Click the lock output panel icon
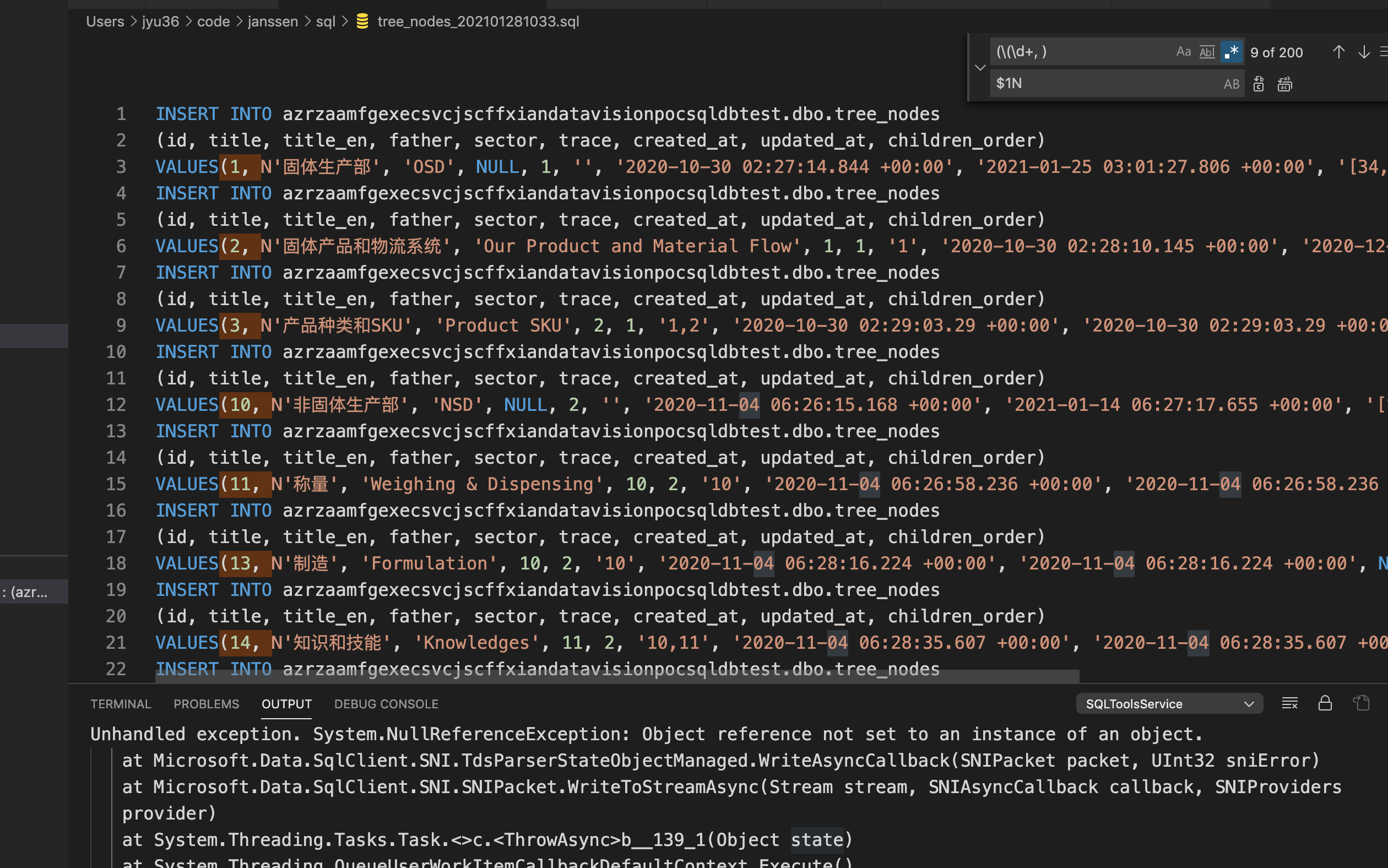This screenshot has height=868, width=1388. (x=1324, y=704)
